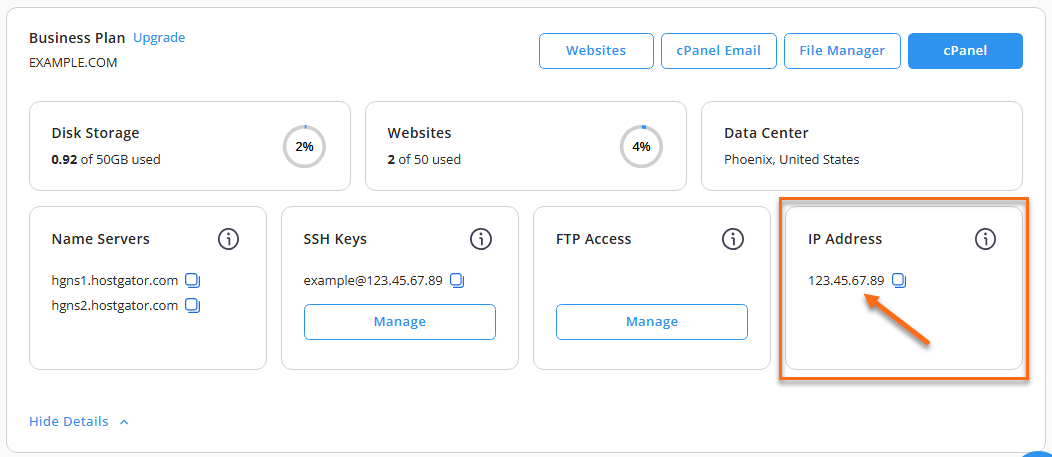Open the Websites button
Screen dimensions: 1052x457
pos(596,51)
